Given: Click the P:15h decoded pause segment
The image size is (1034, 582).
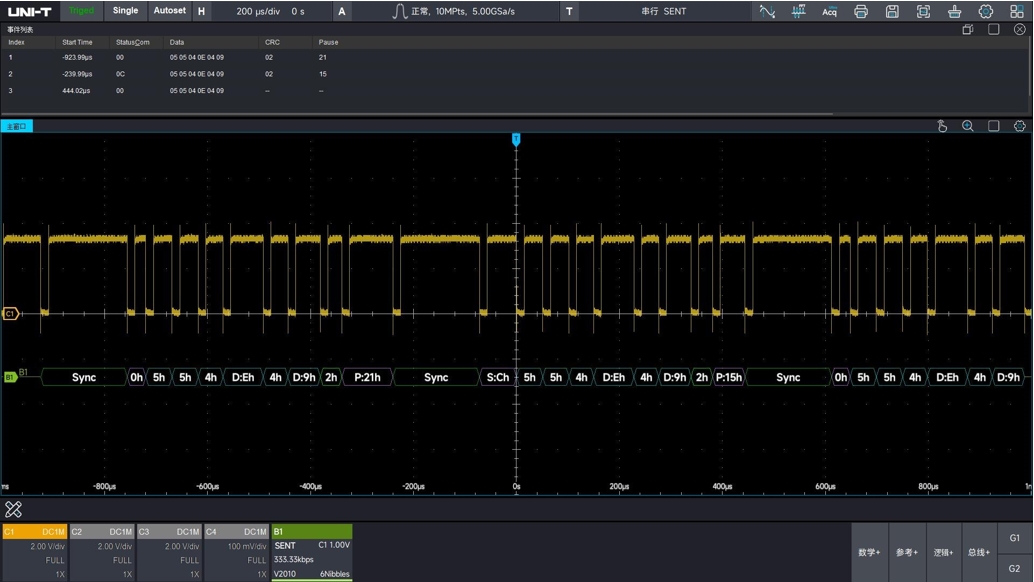Looking at the screenshot, I should coord(729,377).
